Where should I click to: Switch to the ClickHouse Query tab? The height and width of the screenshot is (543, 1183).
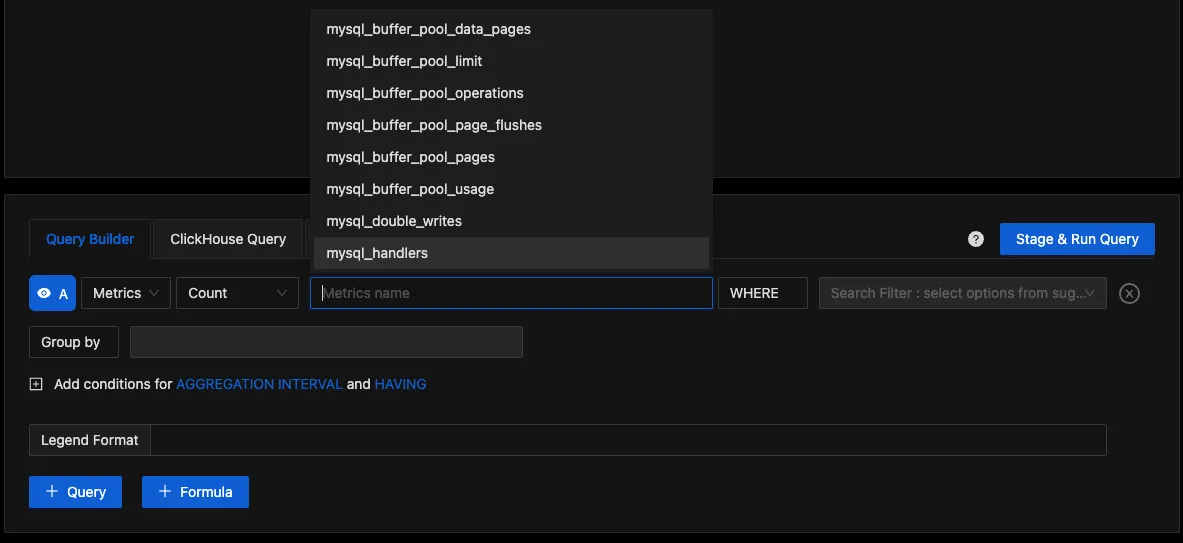[x=228, y=239]
